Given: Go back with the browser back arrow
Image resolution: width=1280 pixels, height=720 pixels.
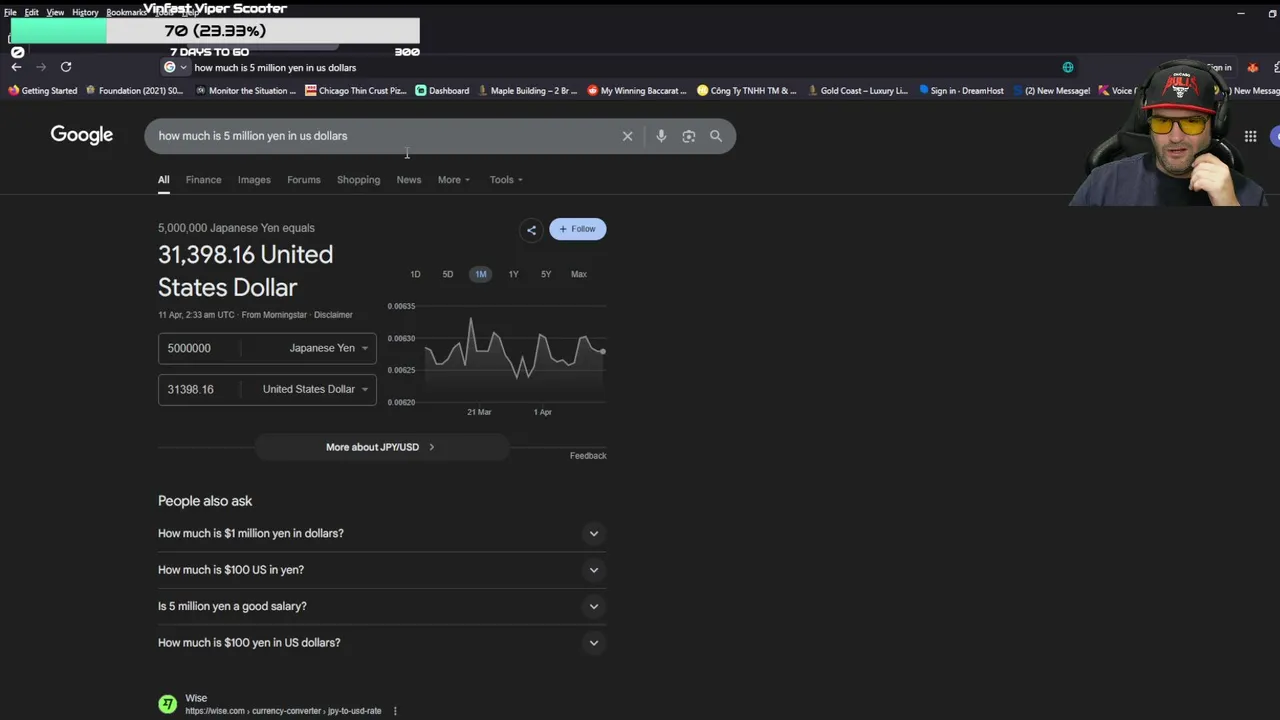Looking at the screenshot, I should click(x=16, y=67).
